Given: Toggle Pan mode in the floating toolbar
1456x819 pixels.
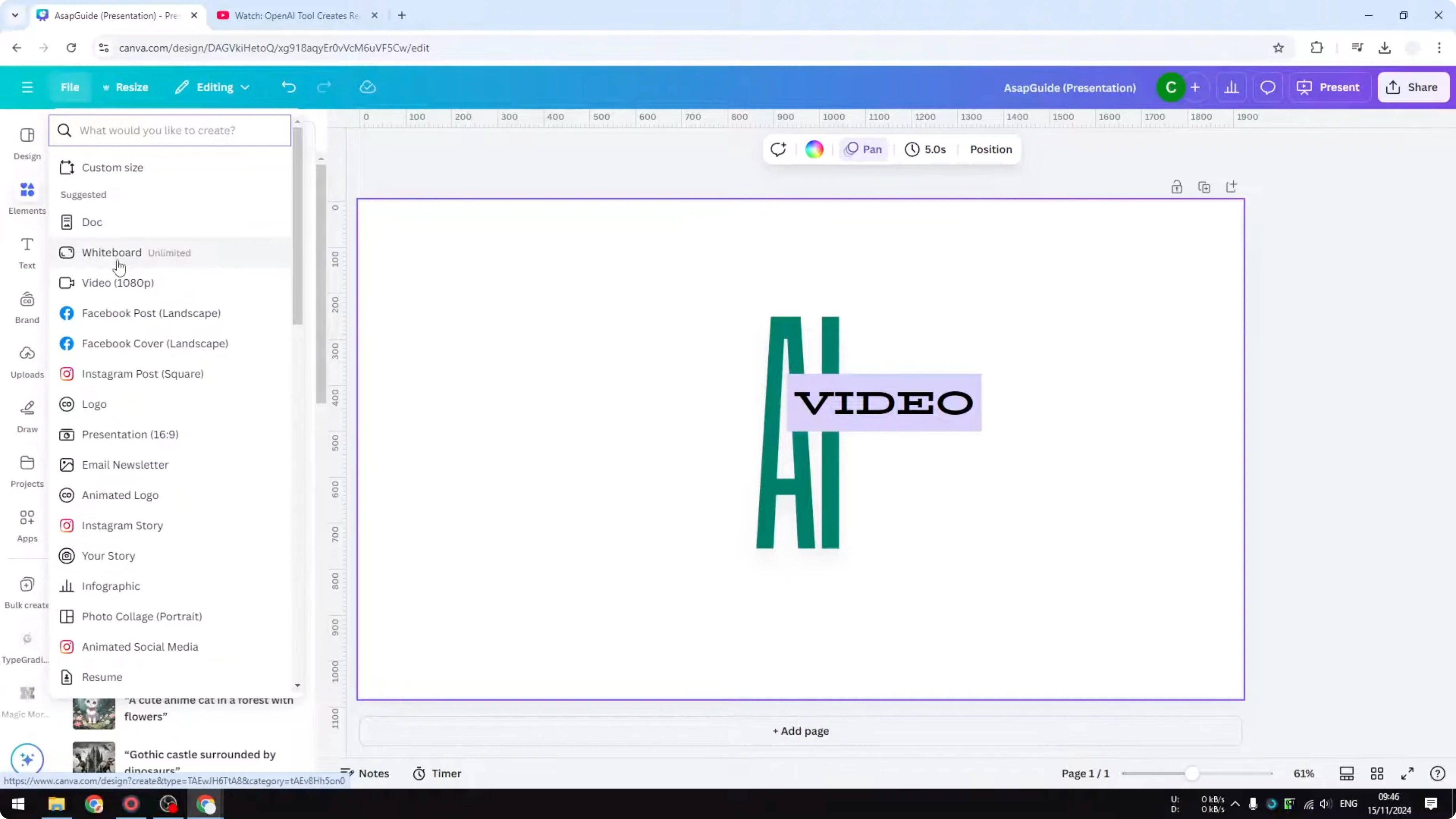Looking at the screenshot, I should 863,149.
